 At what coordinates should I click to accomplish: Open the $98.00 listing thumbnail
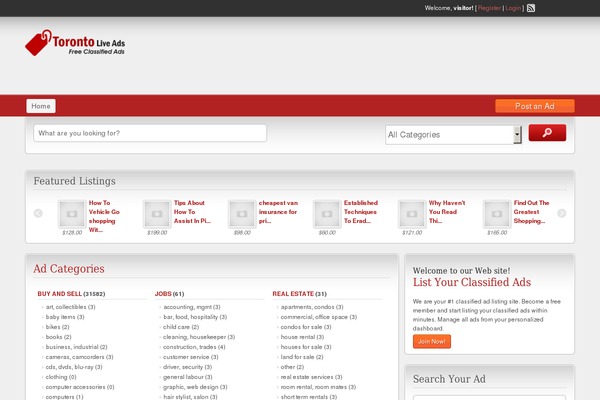(242, 214)
